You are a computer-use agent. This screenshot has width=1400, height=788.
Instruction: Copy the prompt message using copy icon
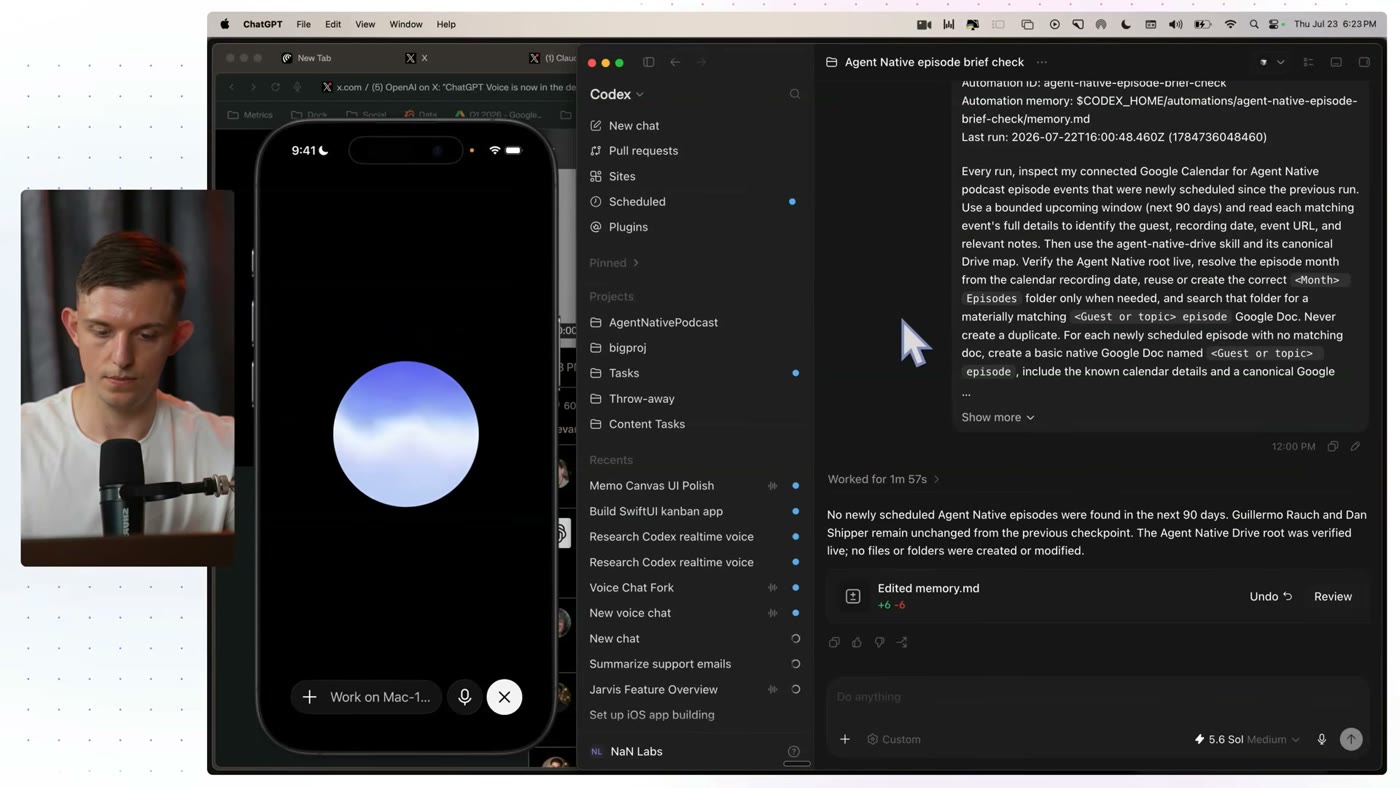(x=1333, y=447)
